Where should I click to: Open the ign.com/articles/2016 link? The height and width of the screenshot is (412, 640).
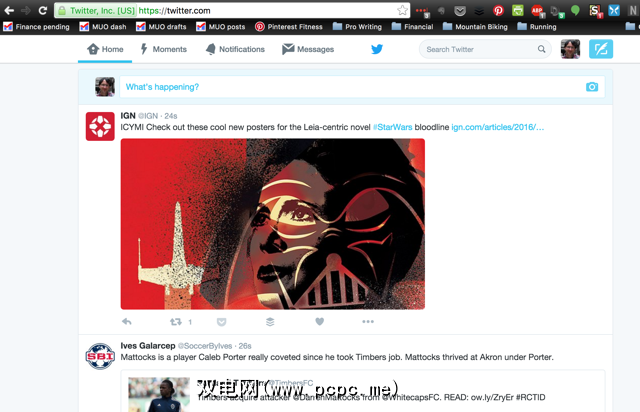coord(498,127)
